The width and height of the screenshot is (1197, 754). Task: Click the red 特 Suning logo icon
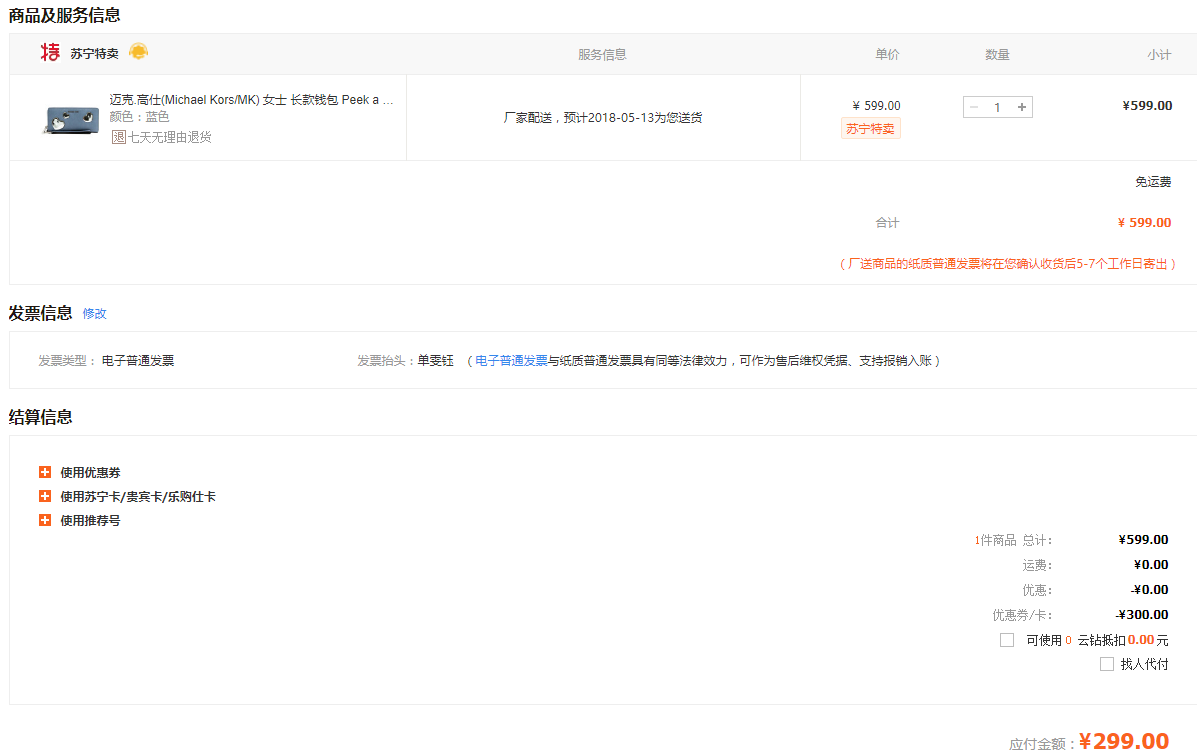click(50, 52)
